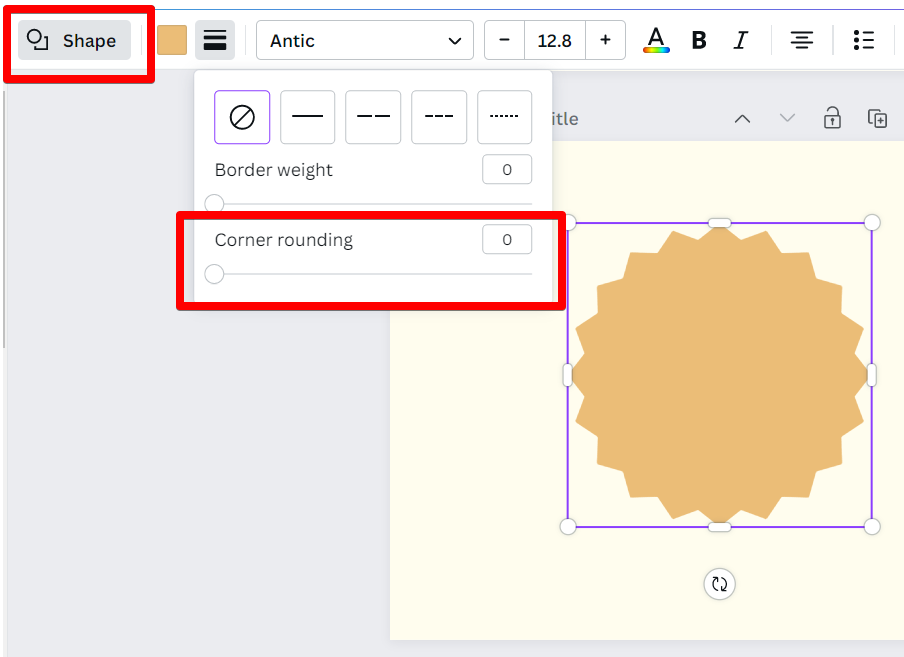Viewport: 904px width, 657px height.
Task: Click the bulleted list icon
Action: (x=864, y=40)
